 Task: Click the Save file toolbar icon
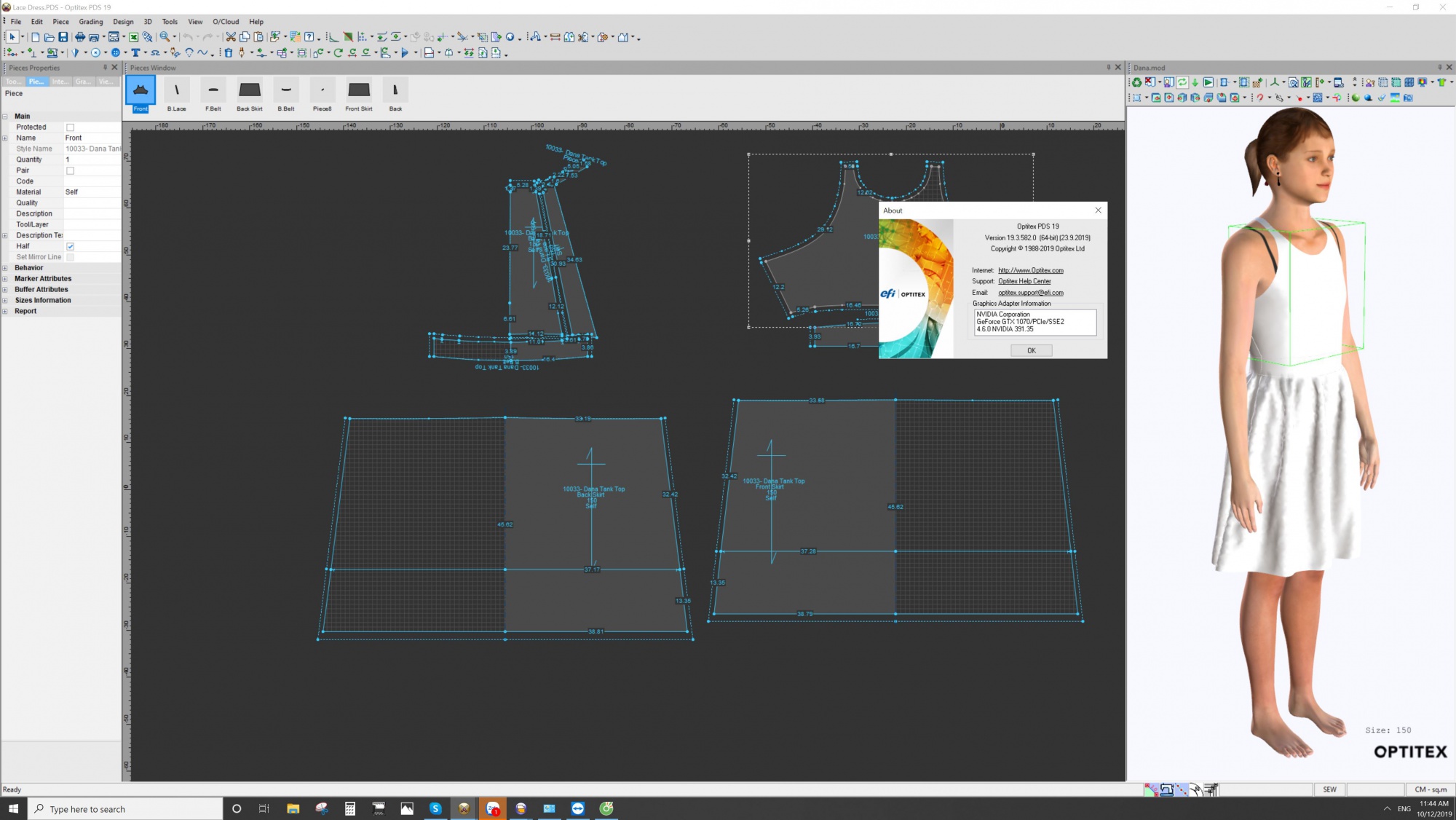[x=63, y=37]
